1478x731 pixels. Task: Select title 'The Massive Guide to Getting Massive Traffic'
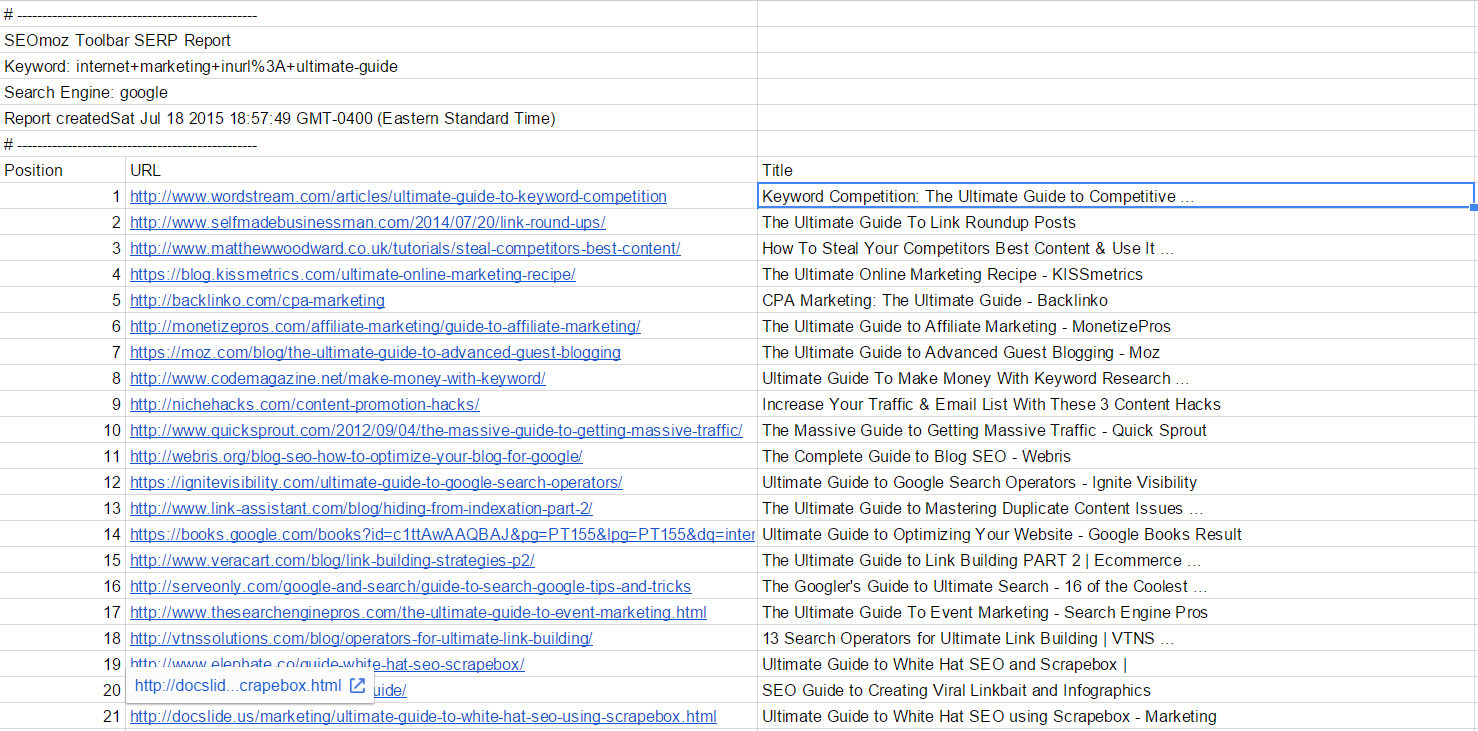1117,430
